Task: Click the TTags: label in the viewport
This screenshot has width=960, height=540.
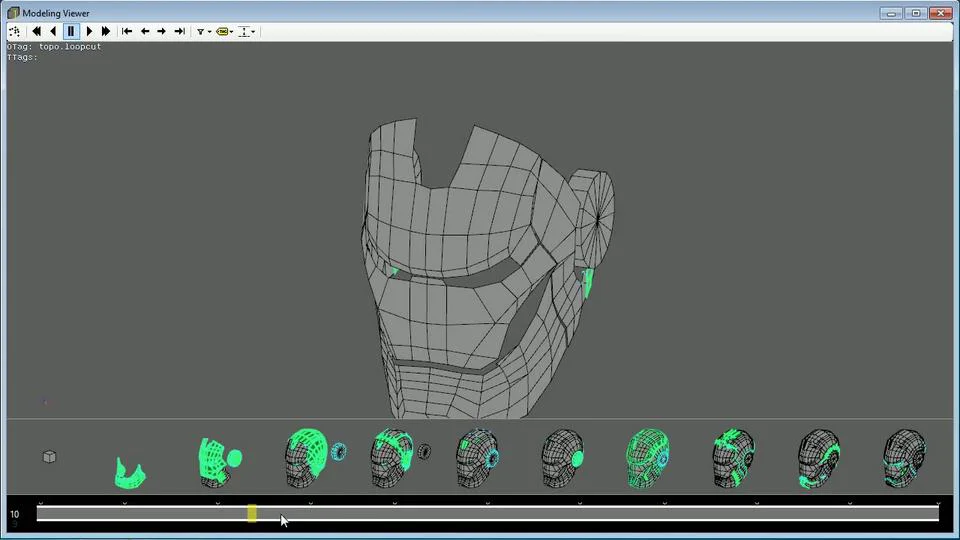Action: tap(23, 57)
